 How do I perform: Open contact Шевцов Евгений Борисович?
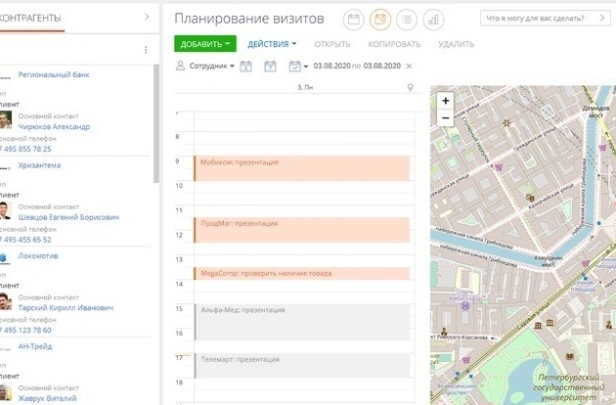pyautogui.click(x=68, y=217)
